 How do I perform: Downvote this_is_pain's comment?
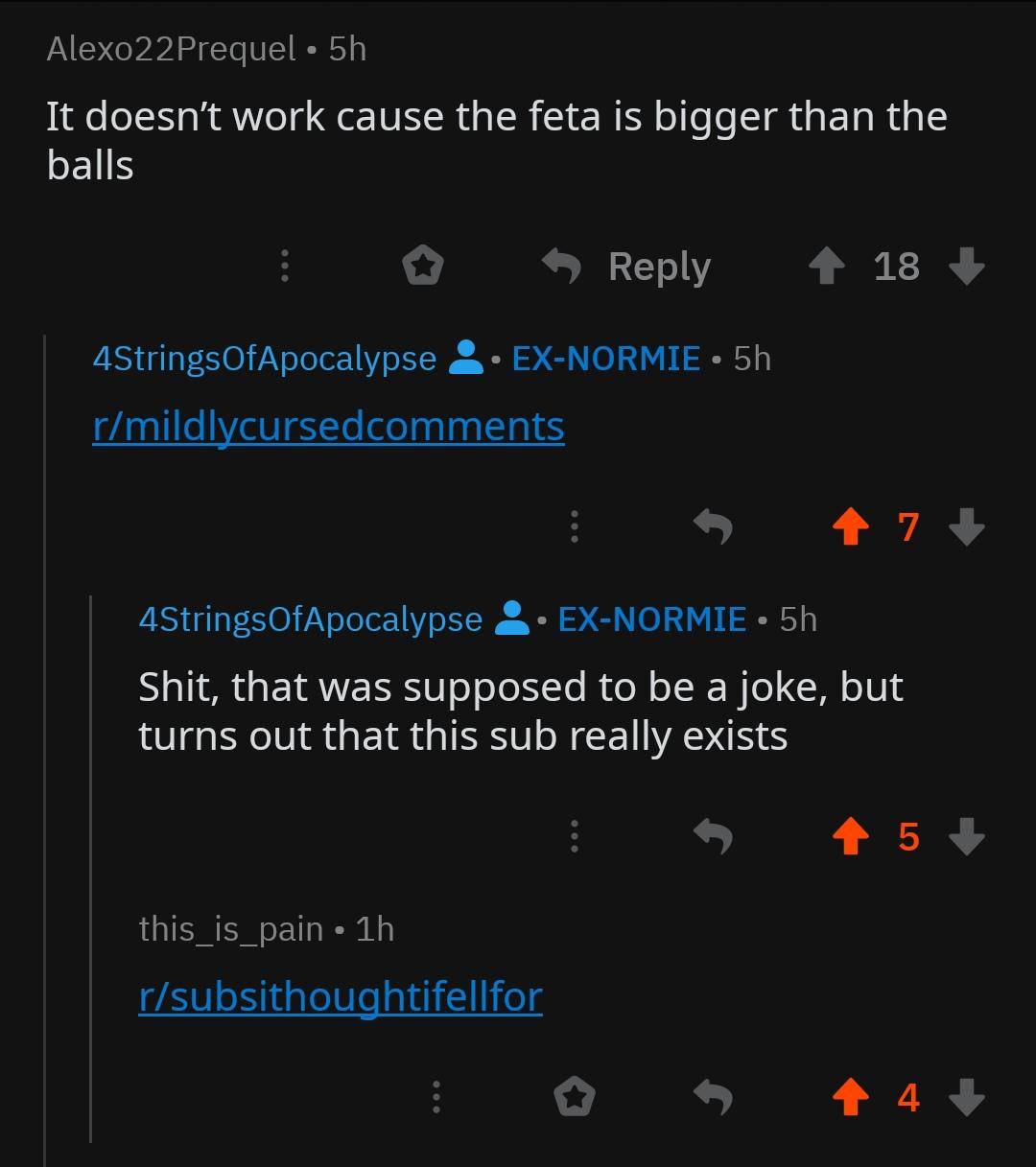point(966,1097)
